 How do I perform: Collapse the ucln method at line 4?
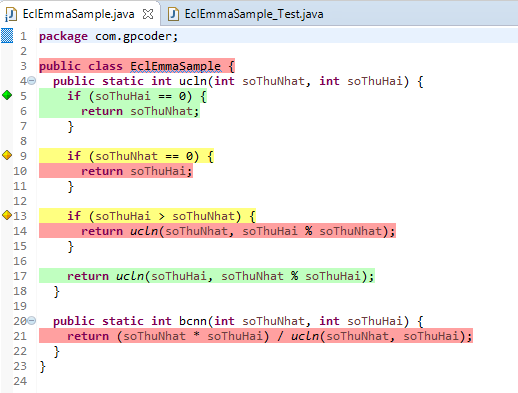tap(32, 81)
